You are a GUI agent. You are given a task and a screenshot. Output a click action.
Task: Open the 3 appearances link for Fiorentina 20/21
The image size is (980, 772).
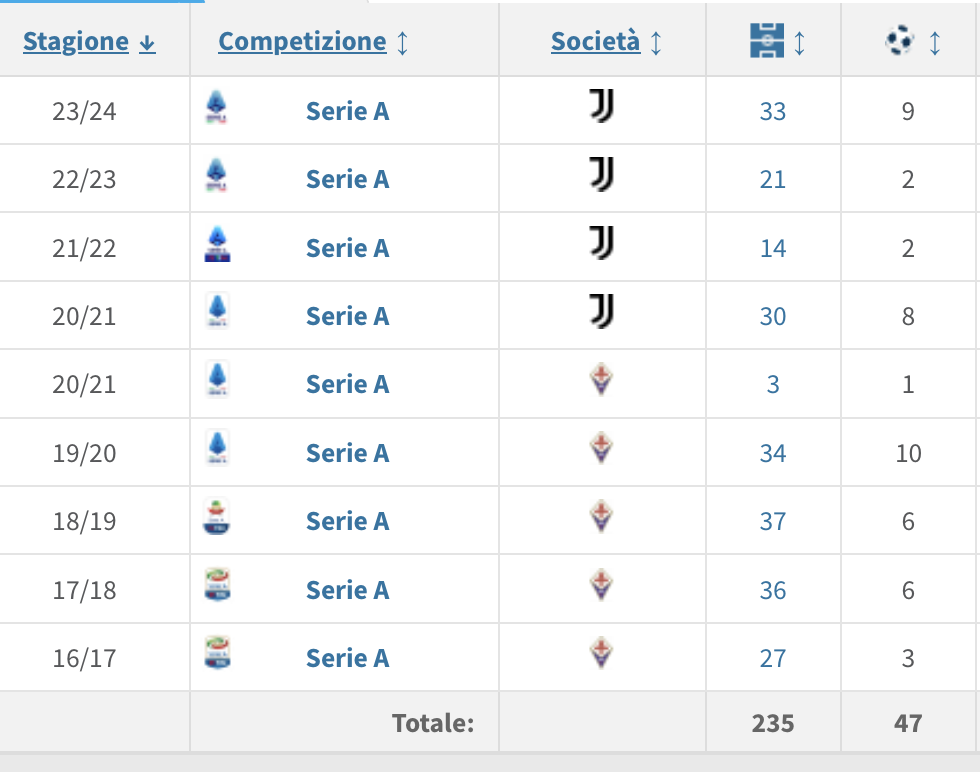(x=772, y=385)
